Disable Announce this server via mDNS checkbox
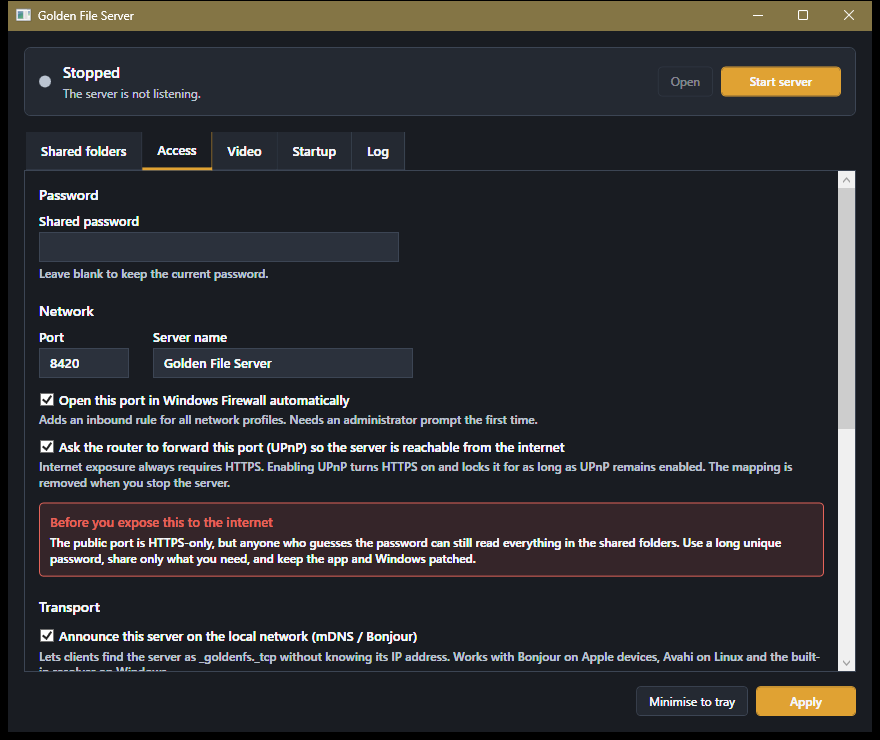The image size is (880, 740). (x=47, y=636)
